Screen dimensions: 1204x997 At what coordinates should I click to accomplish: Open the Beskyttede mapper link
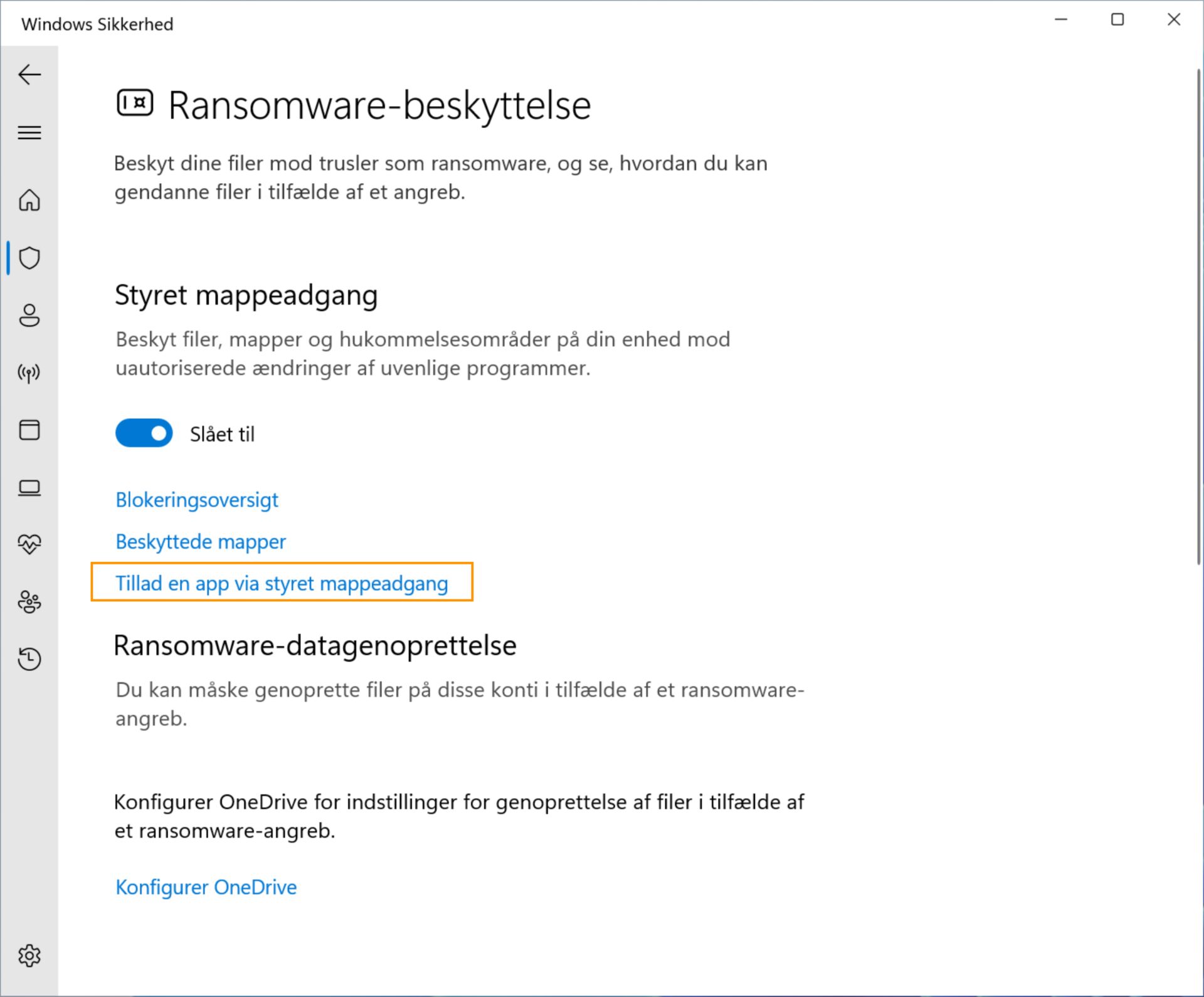click(201, 542)
